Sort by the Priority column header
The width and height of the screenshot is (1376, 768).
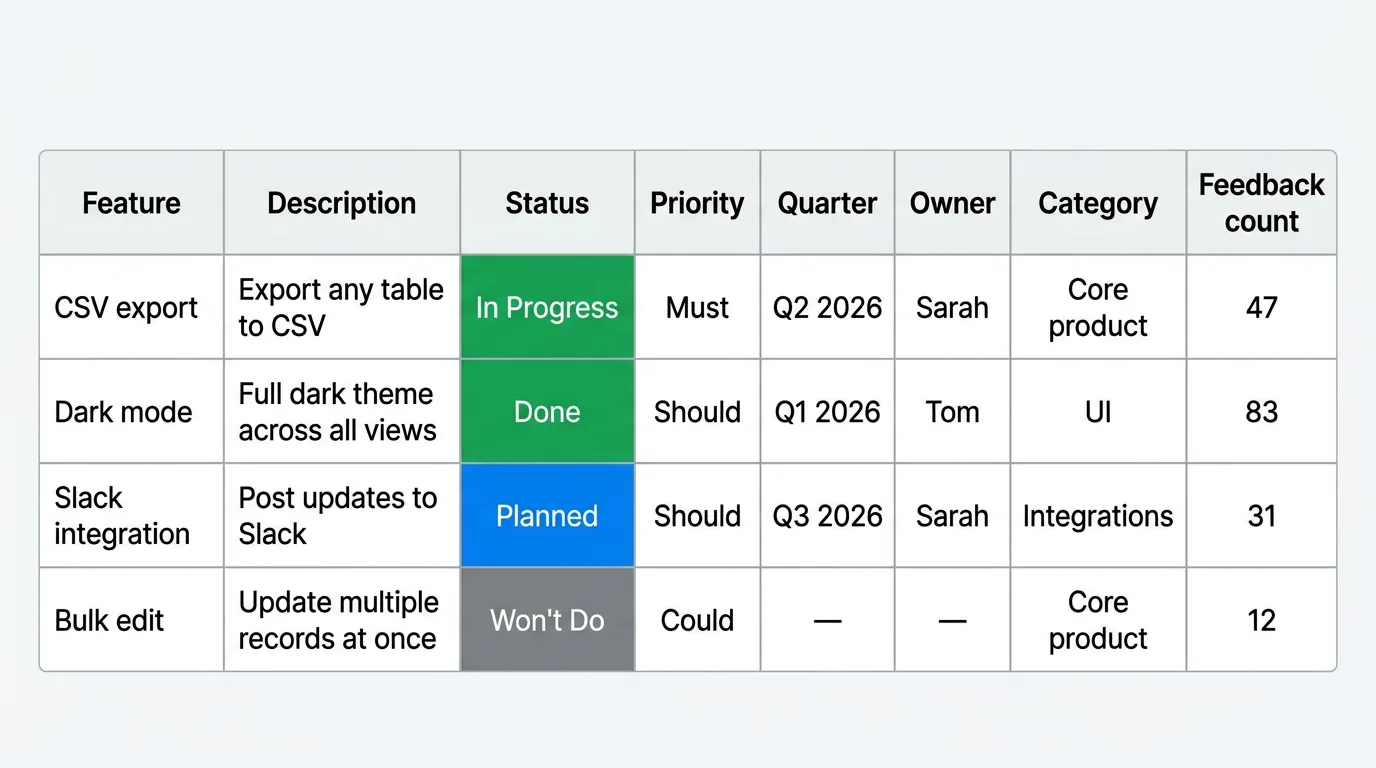point(697,203)
